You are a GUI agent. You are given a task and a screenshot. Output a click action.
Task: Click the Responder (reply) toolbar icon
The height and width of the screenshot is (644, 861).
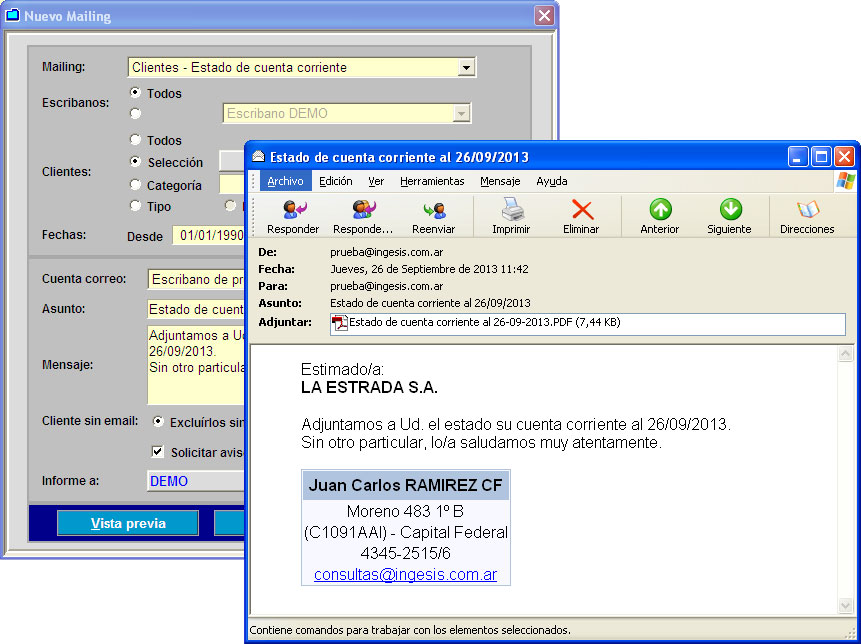[293, 217]
